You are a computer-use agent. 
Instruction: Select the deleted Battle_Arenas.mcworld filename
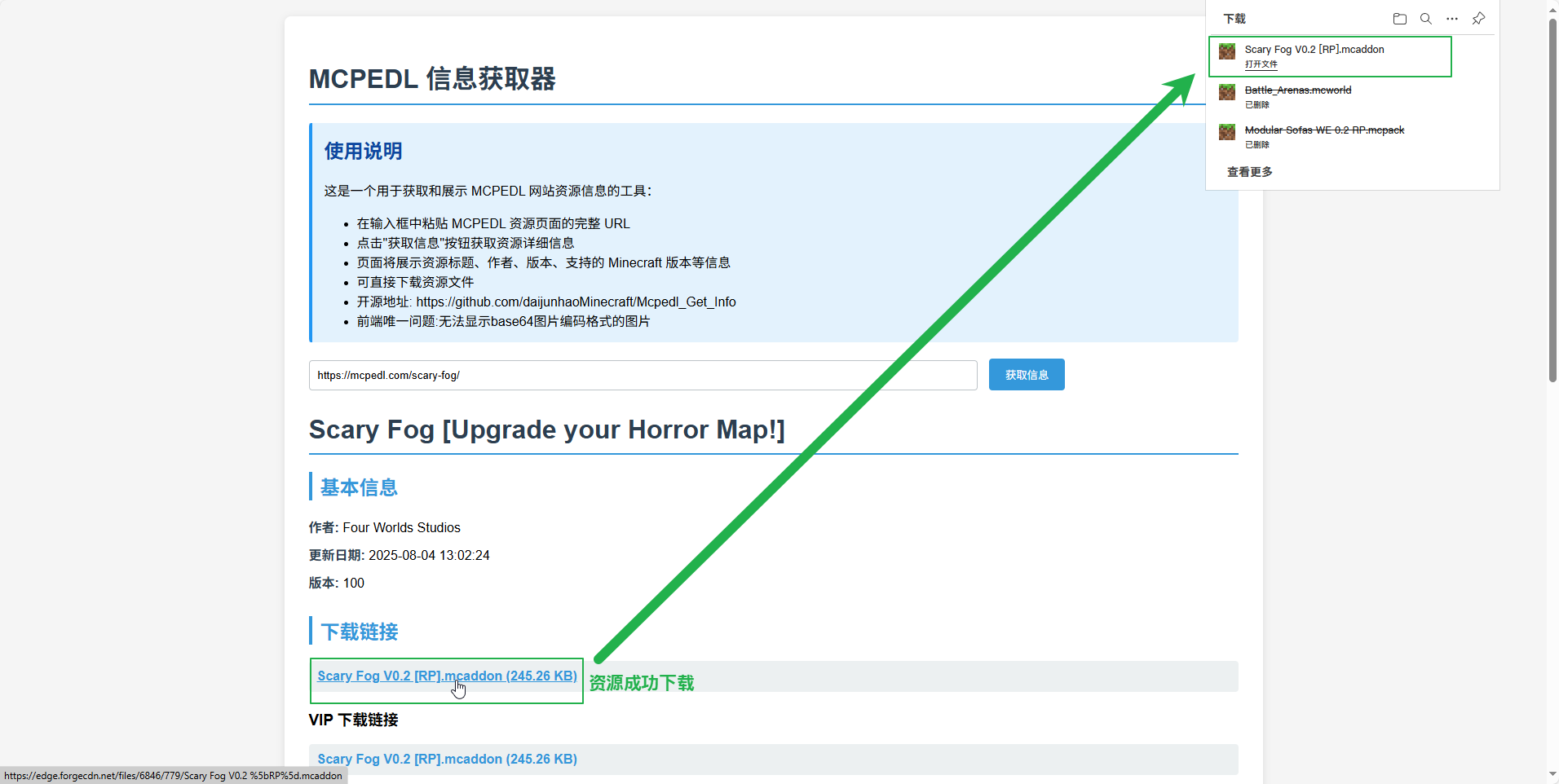(1297, 90)
